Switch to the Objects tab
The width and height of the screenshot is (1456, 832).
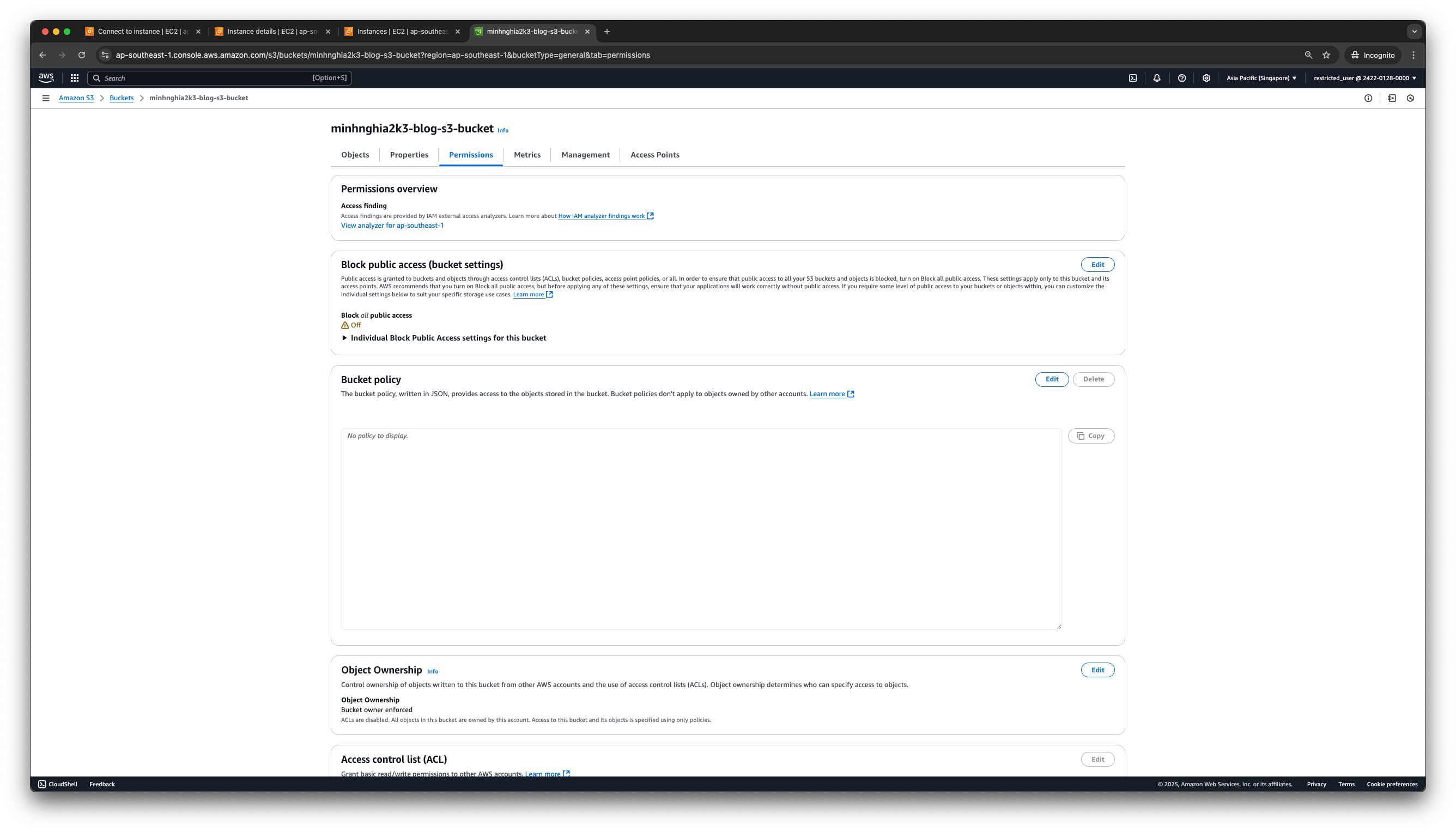point(355,154)
